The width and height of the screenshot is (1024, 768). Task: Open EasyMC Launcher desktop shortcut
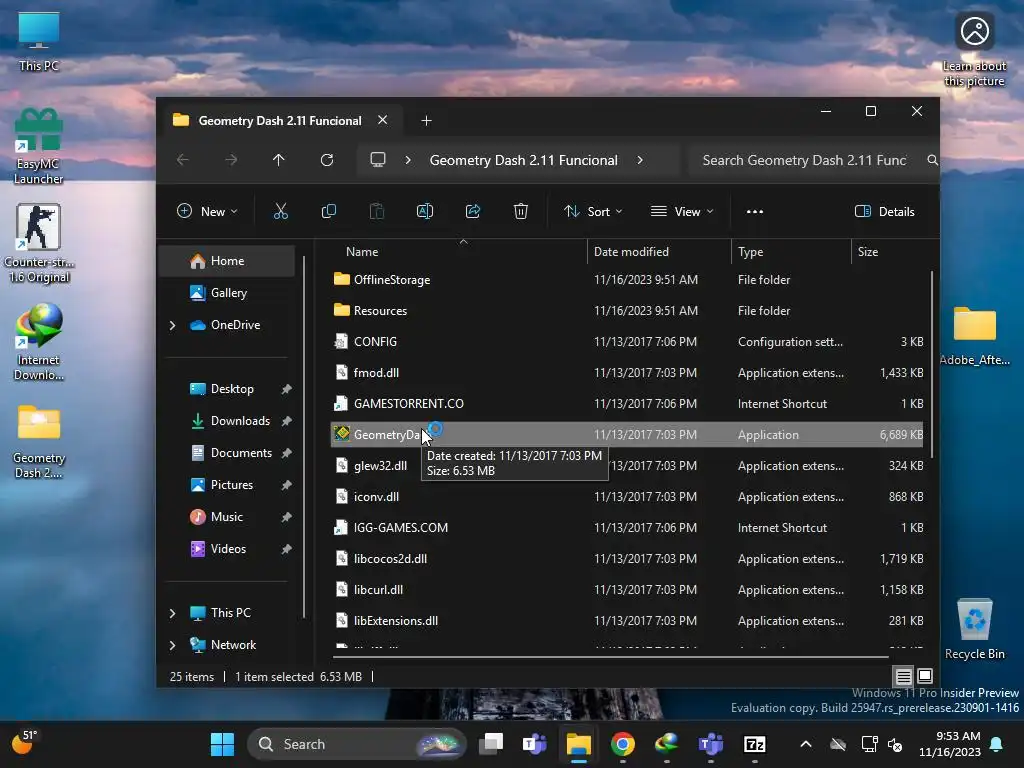click(39, 146)
